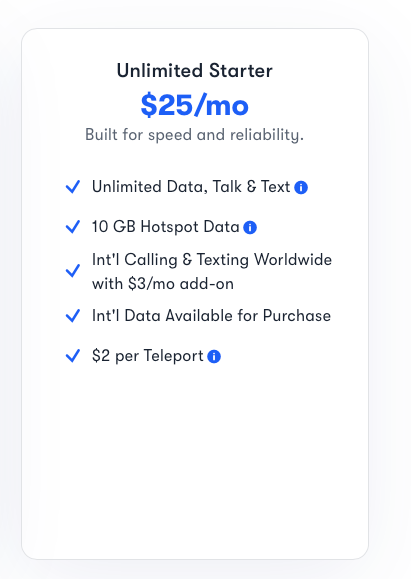
Task: Click 'Unlimited Data, Talk & Text' feature text
Action: (x=191, y=187)
